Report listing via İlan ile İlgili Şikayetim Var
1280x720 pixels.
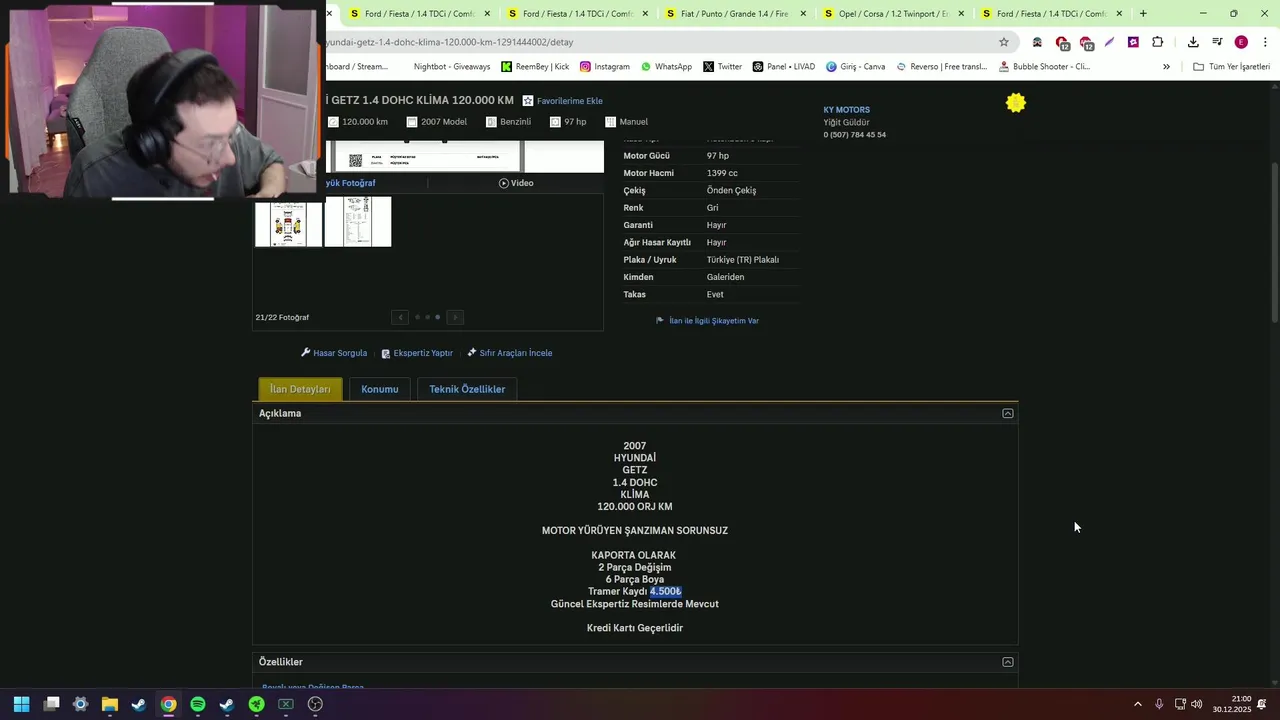point(707,321)
